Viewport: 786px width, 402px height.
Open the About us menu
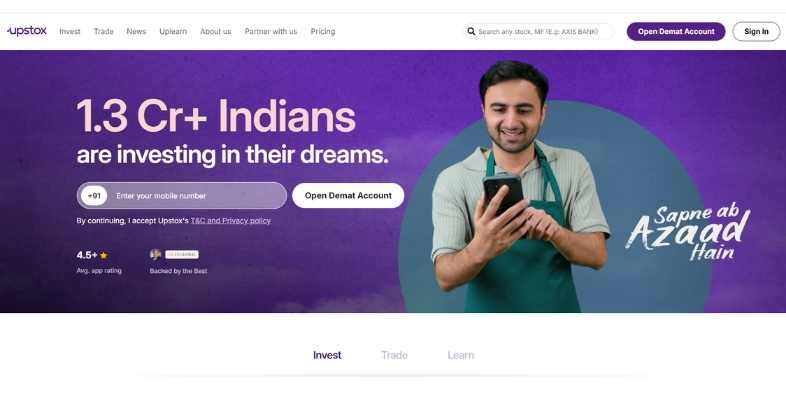[216, 32]
